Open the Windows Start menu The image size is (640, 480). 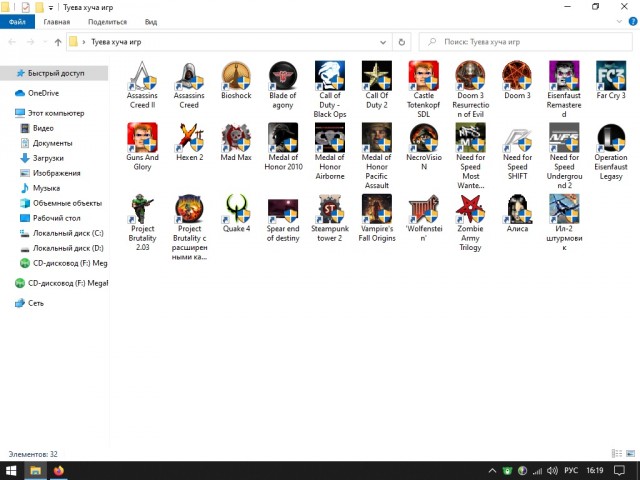click(11, 471)
